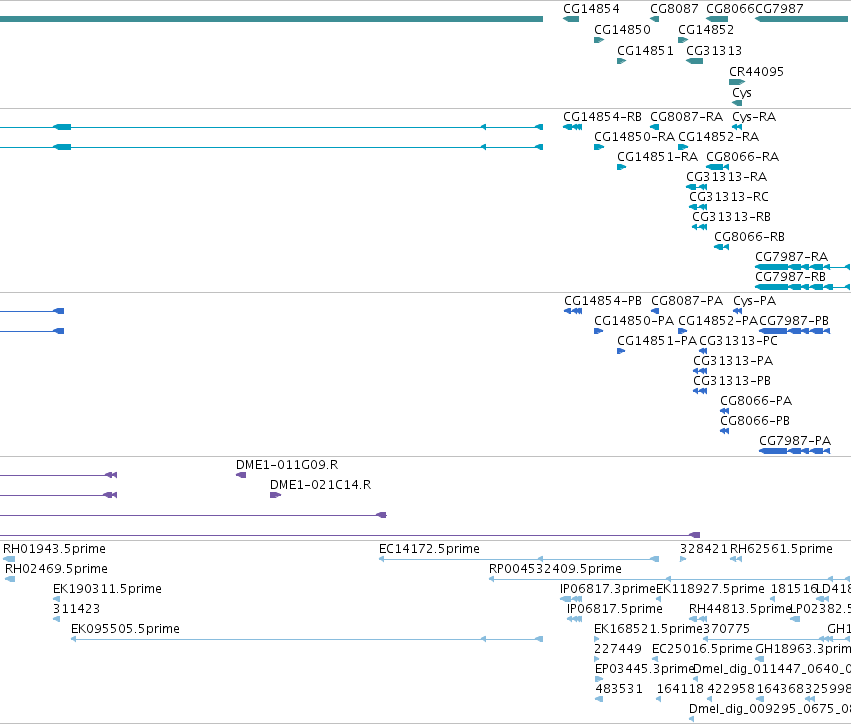This screenshot has height=724, width=851.
Task: Select protein CG31313-PB
Action: pos(732,381)
